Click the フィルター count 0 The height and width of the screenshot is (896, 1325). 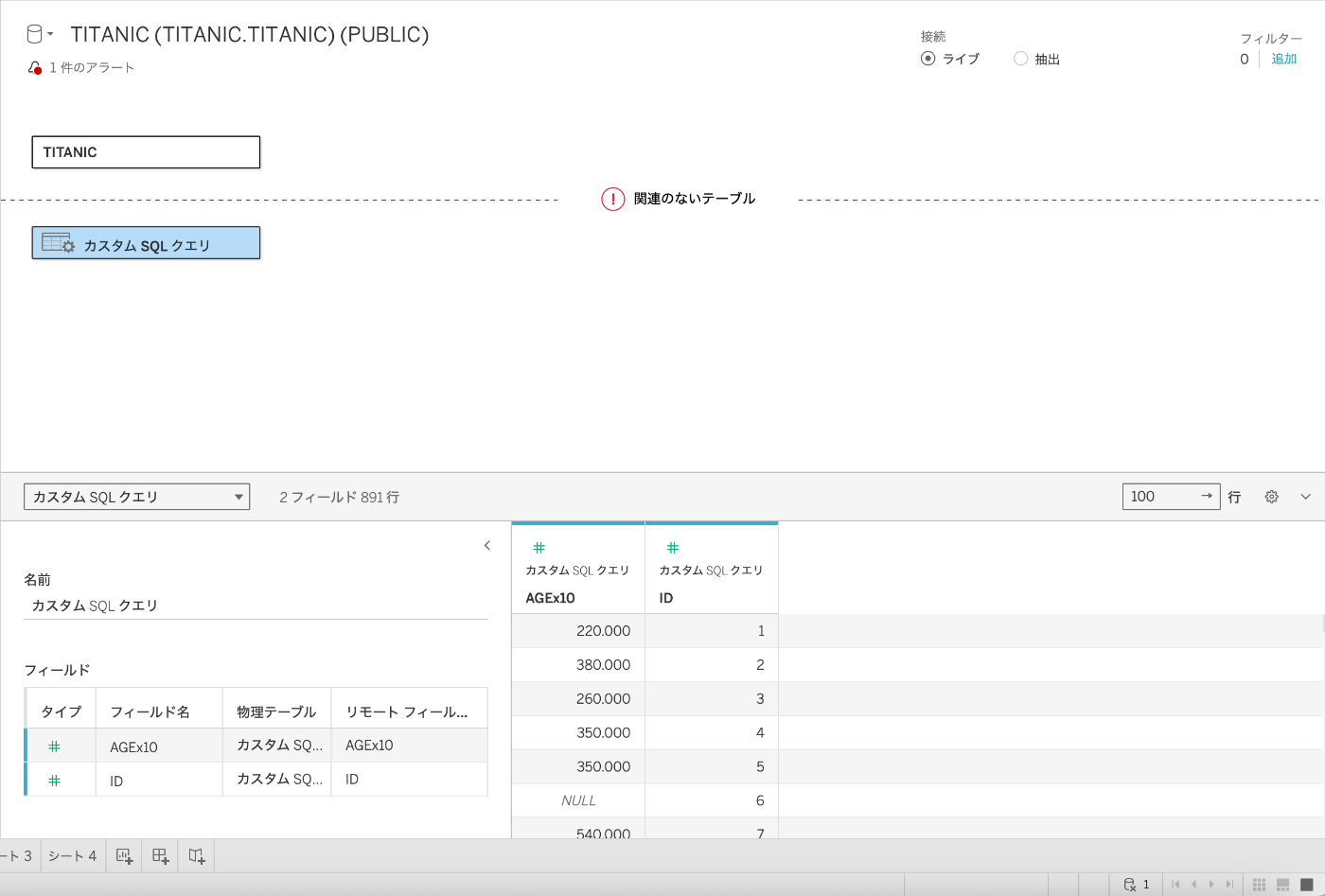coord(1245,59)
